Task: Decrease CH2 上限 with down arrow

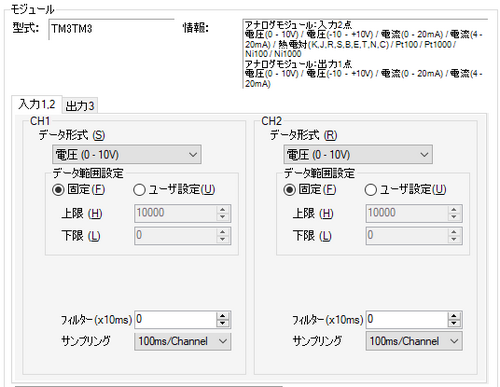Action: pos(454,217)
